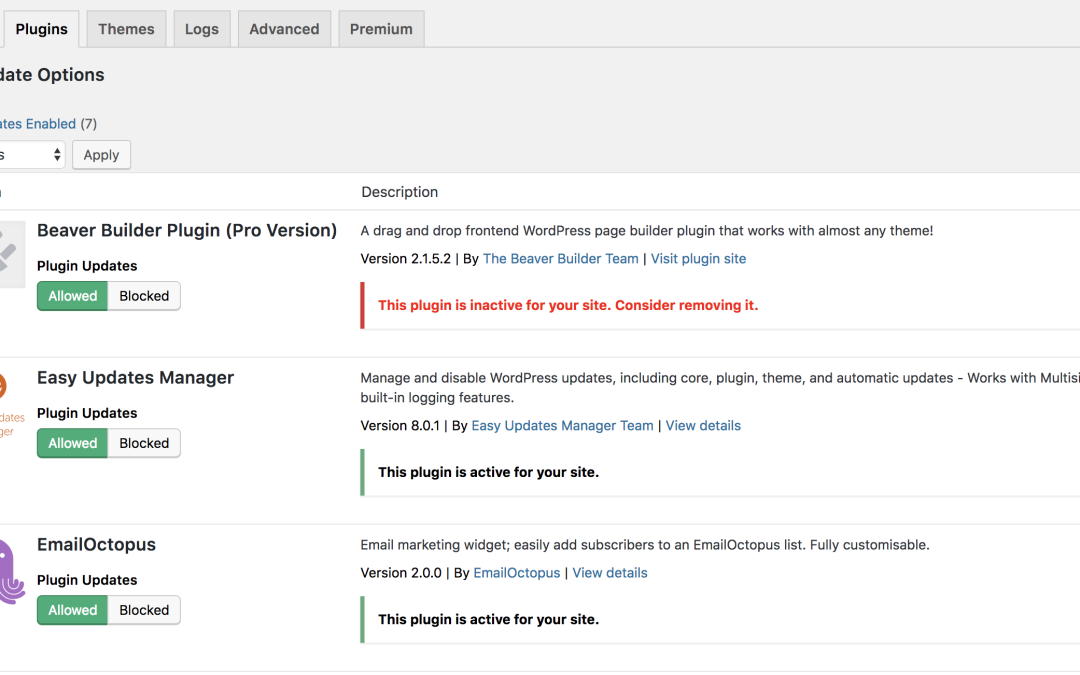Switch to the Themes tab
Viewport: 1080px width, 675px height.
click(x=126, y=29)
